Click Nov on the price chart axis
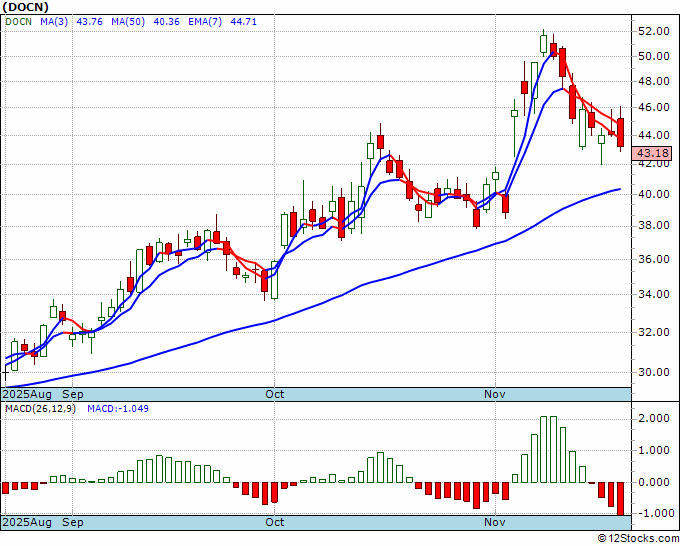 (x=495, y=395)
